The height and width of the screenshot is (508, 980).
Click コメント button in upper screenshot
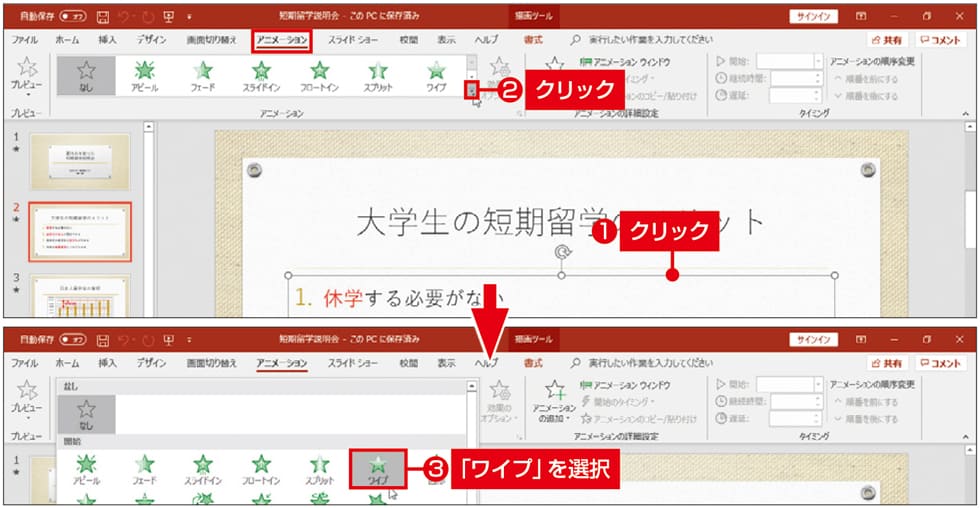[940, 40]
